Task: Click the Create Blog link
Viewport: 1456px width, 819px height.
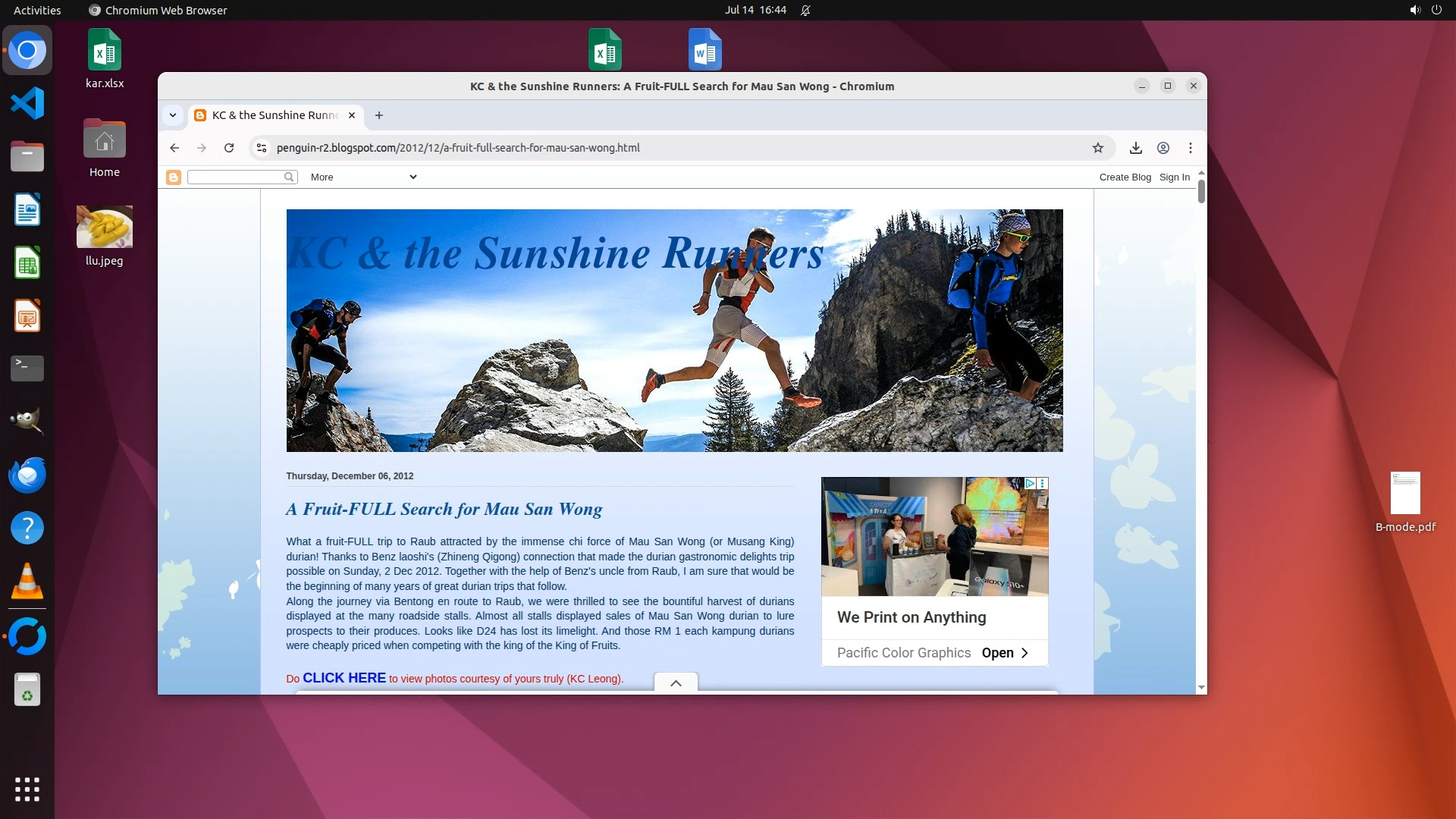Action: click(1125, 177)
